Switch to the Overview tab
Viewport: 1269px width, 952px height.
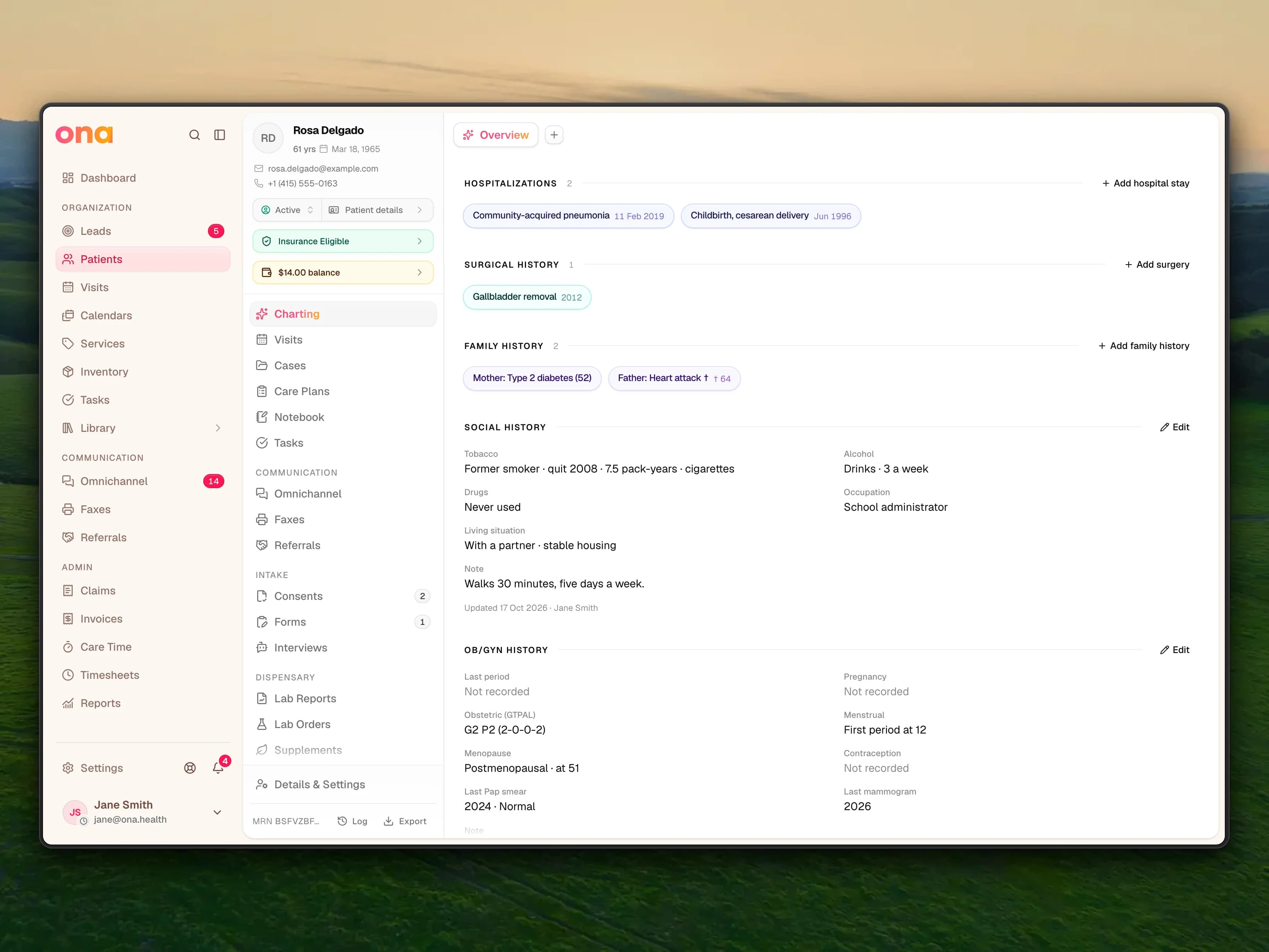(x=496, y=135)
